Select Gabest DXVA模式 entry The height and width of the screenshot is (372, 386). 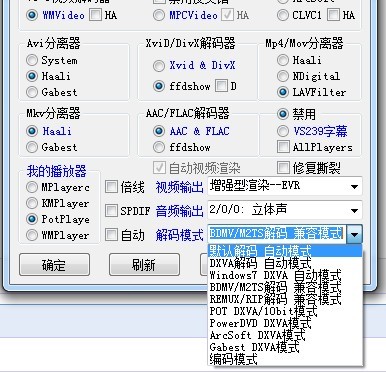285,347
